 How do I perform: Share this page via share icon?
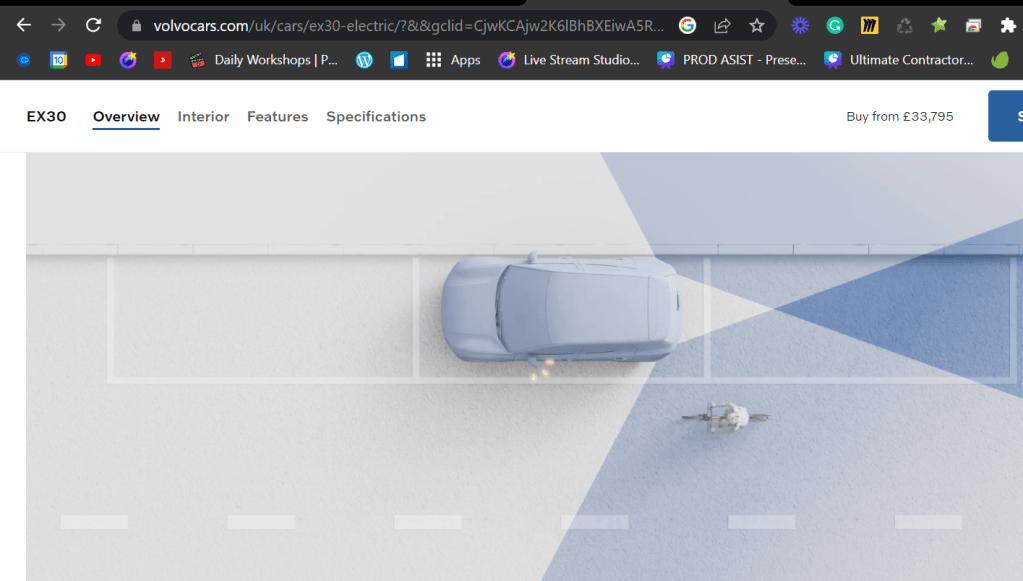[722, 25]
